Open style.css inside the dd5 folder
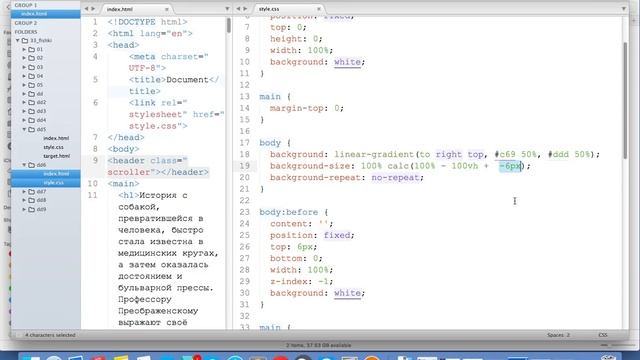This screenshot has width=640, height=360. click(53, 147)
